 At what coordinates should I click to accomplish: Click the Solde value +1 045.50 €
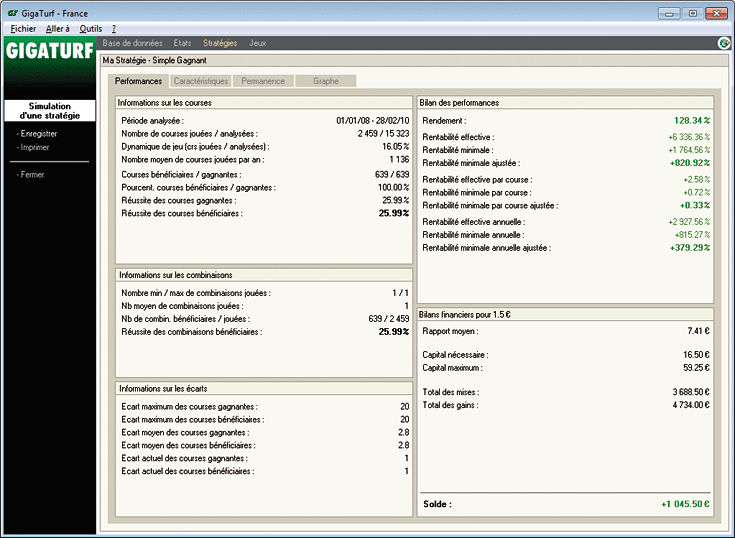pyautogui.click(x=685, y=504)
